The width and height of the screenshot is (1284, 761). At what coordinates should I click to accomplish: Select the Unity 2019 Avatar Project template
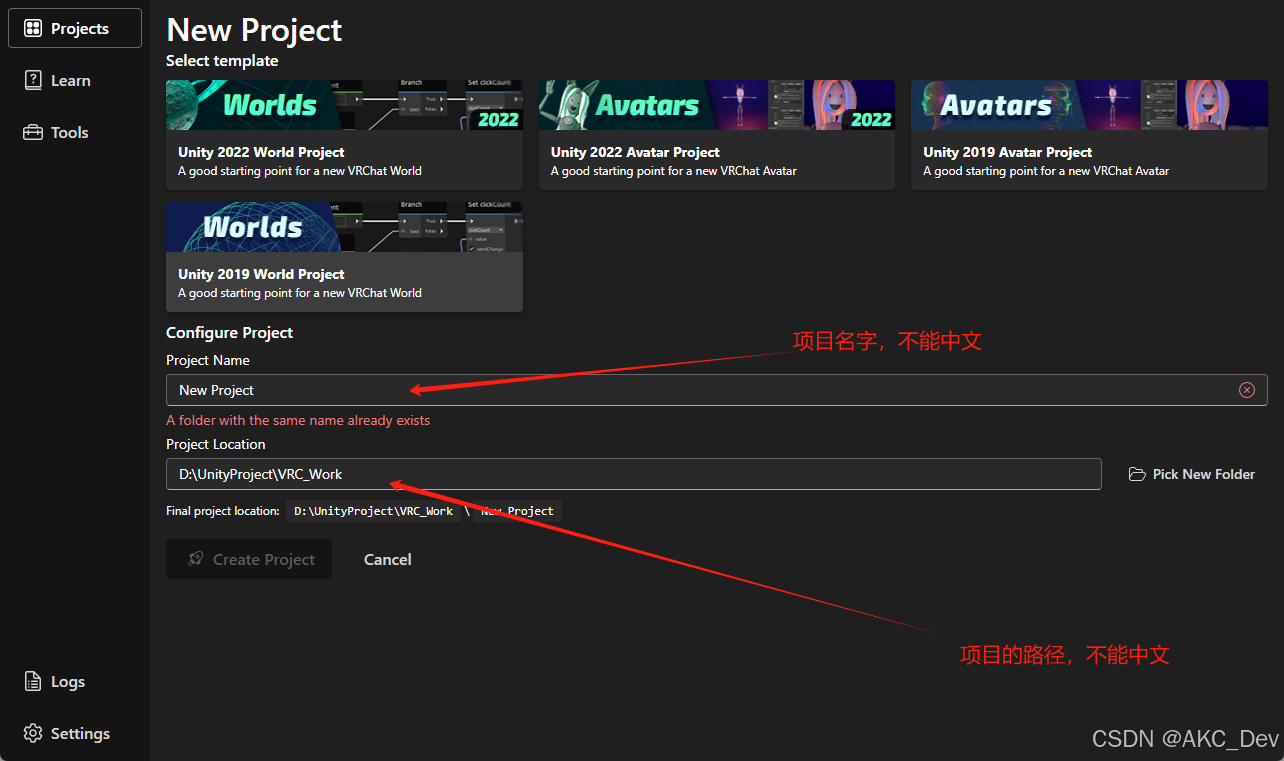coord(1089,135)
